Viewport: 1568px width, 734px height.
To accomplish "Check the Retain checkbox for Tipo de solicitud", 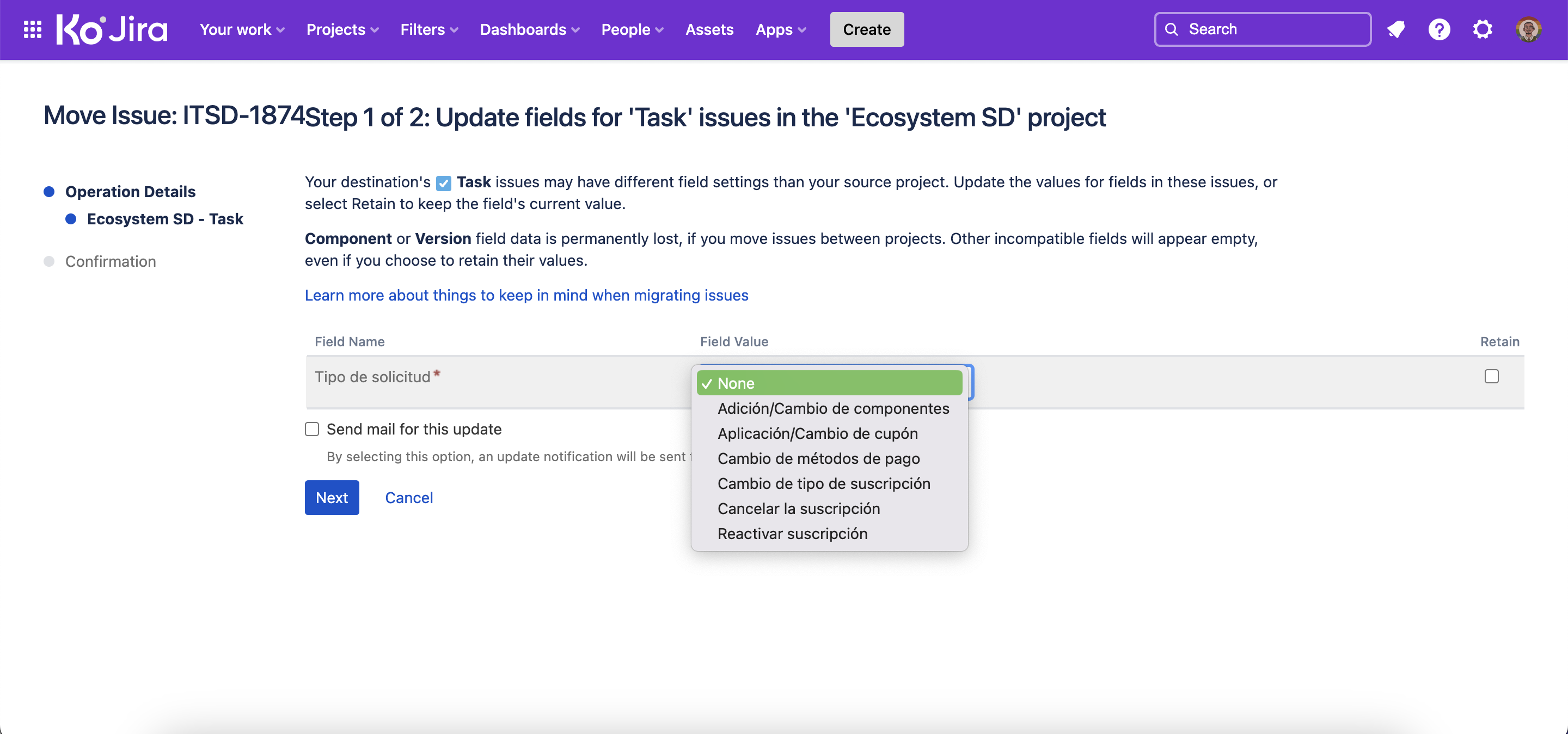I will tap(1491, 377).
